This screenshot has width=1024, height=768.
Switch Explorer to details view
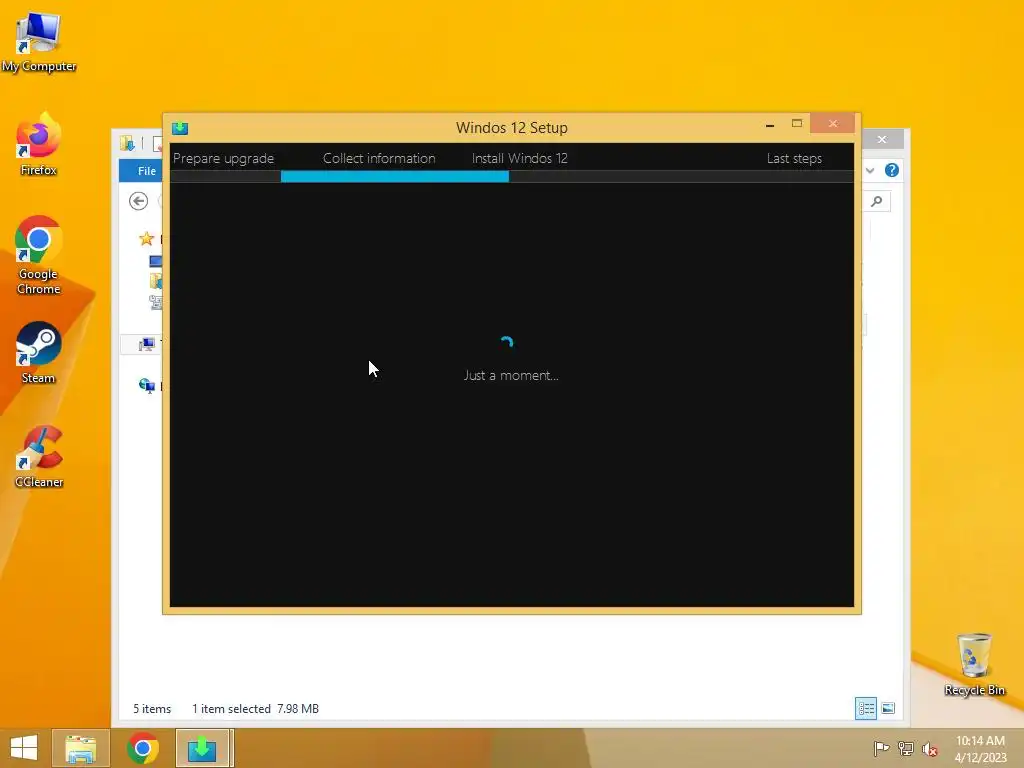pos(866,709)
